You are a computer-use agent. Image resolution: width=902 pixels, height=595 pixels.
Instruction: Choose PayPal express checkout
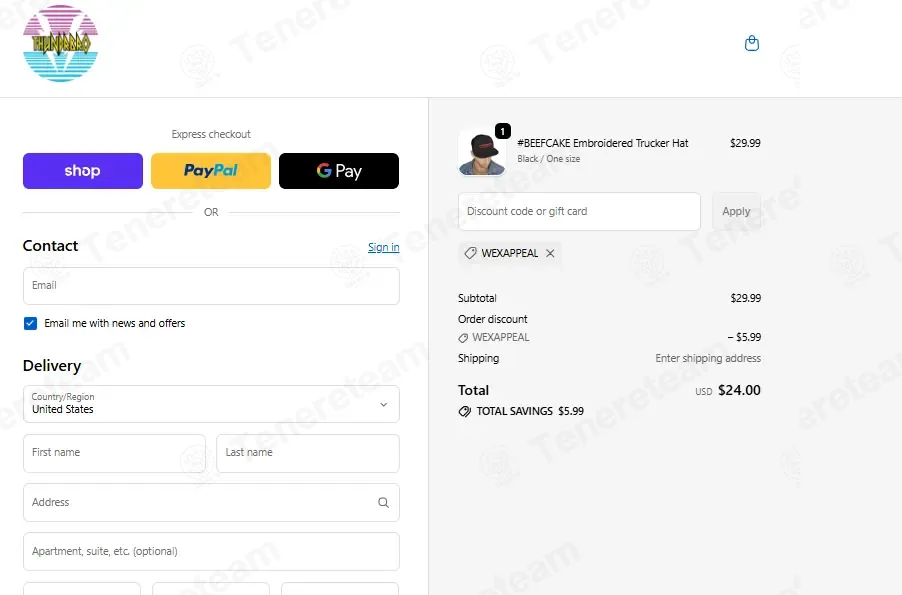pos(211,171)
